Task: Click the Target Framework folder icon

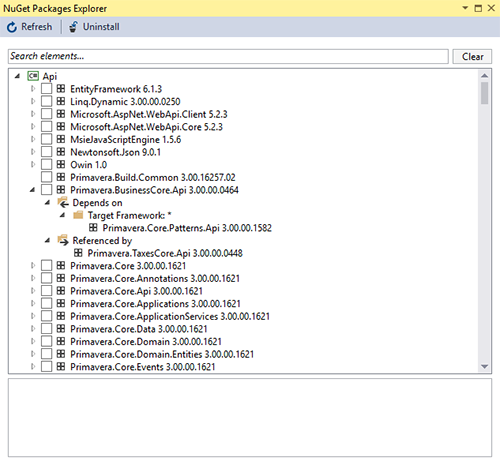Action: (78, 215)
